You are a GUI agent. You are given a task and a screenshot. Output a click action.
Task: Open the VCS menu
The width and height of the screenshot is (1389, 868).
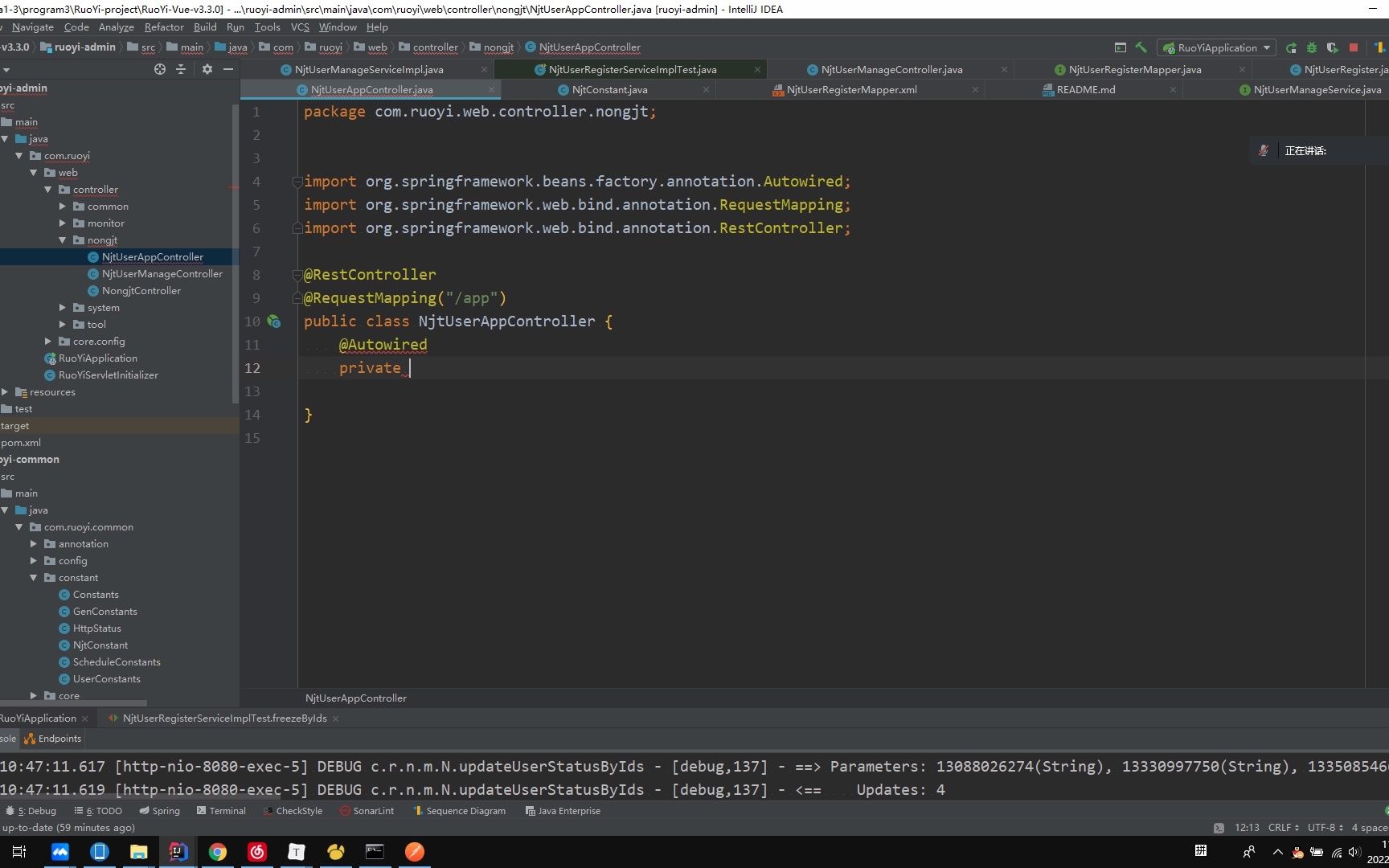click(300, 27)
